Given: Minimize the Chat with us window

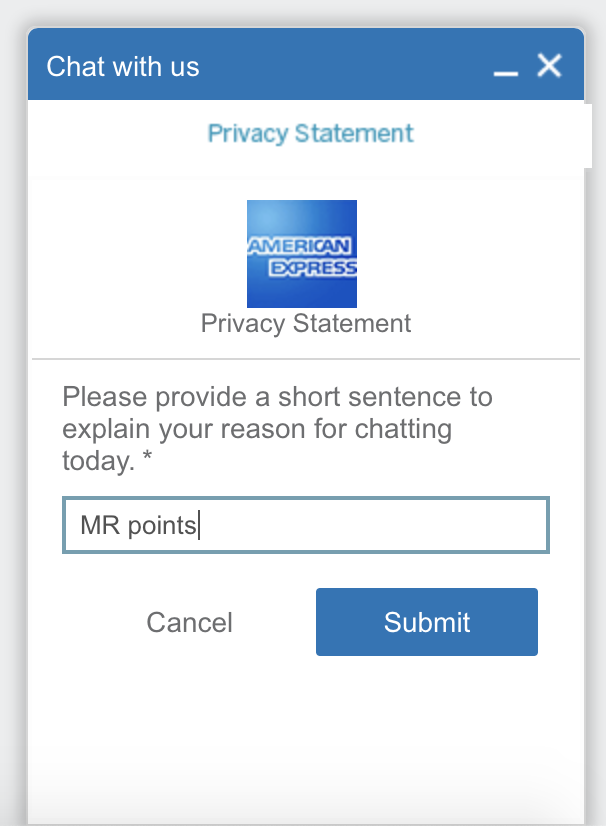Looking at the screenshot, I should 507,69.
